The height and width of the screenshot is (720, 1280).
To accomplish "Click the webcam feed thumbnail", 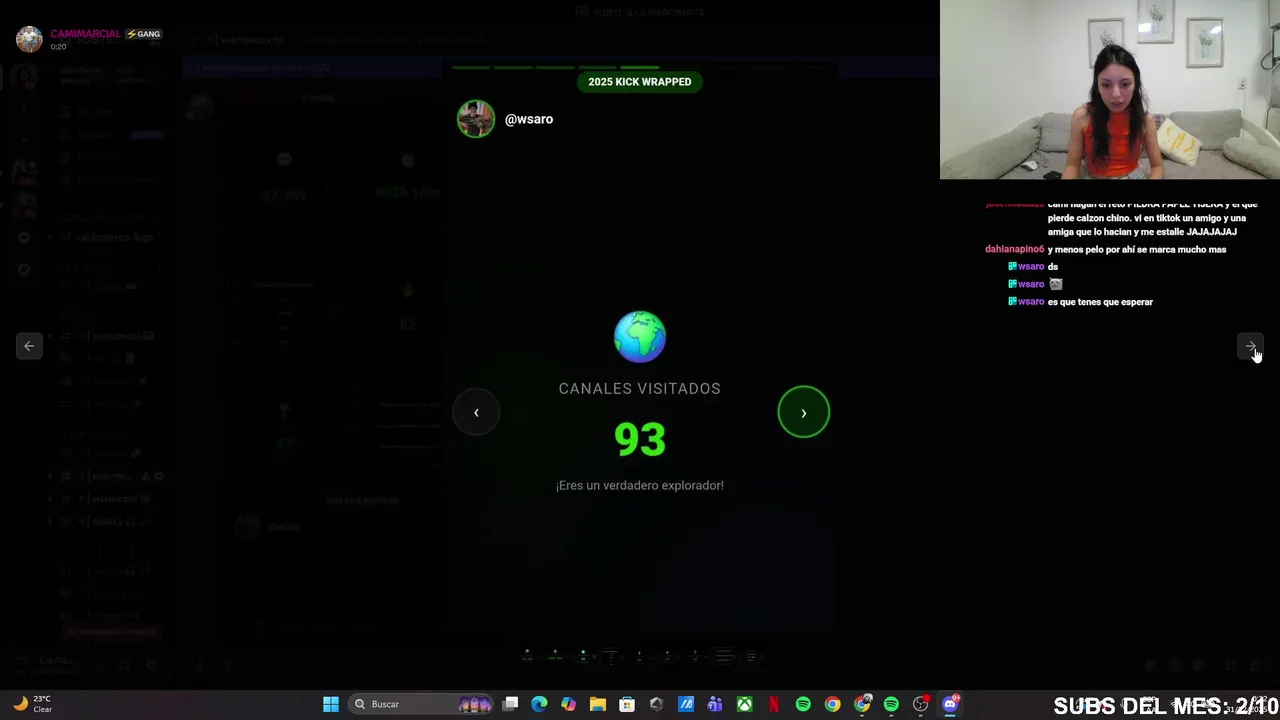I will click(x=1110, y=90).
